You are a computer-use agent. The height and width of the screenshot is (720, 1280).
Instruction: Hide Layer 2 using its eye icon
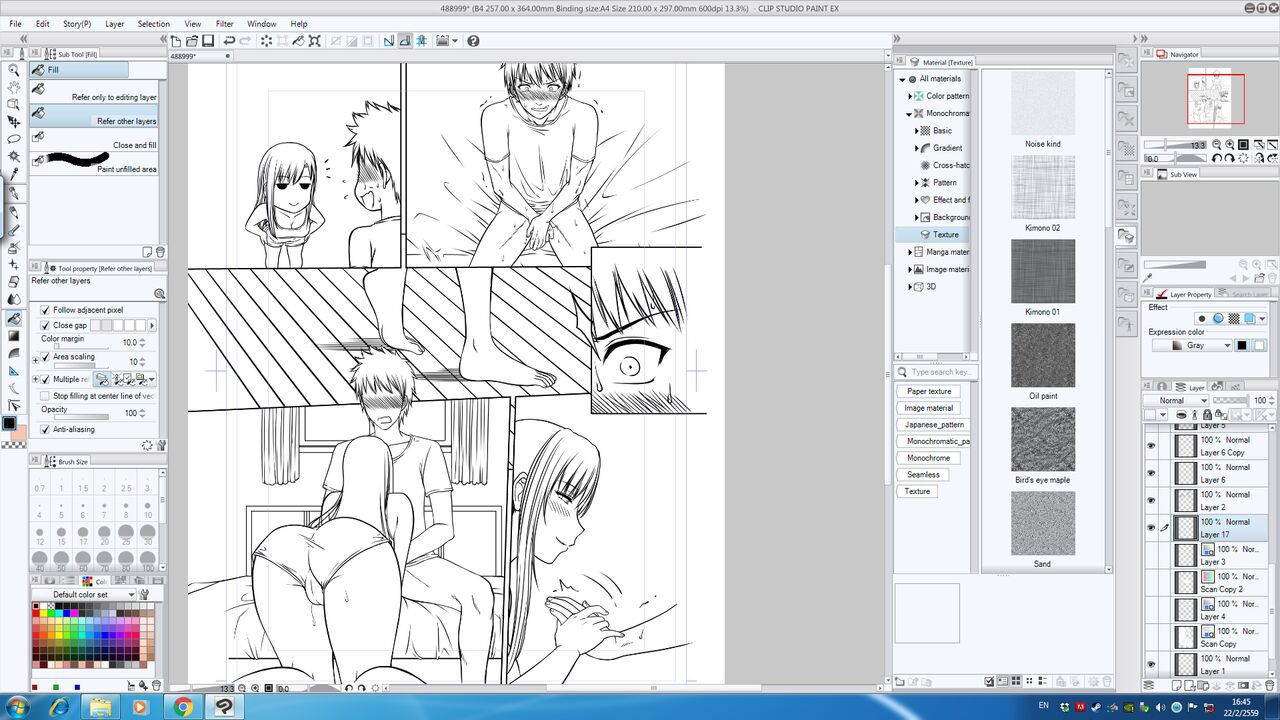click(x=1151, y=500)
